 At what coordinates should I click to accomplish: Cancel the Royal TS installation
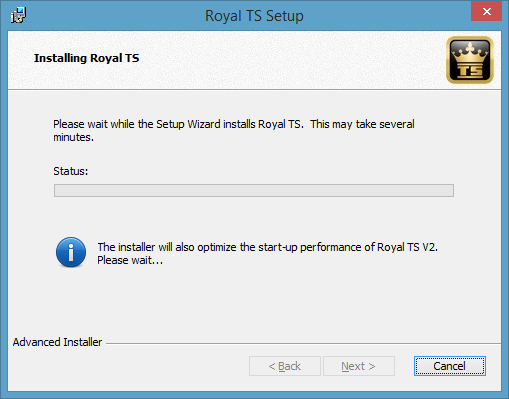450,366
